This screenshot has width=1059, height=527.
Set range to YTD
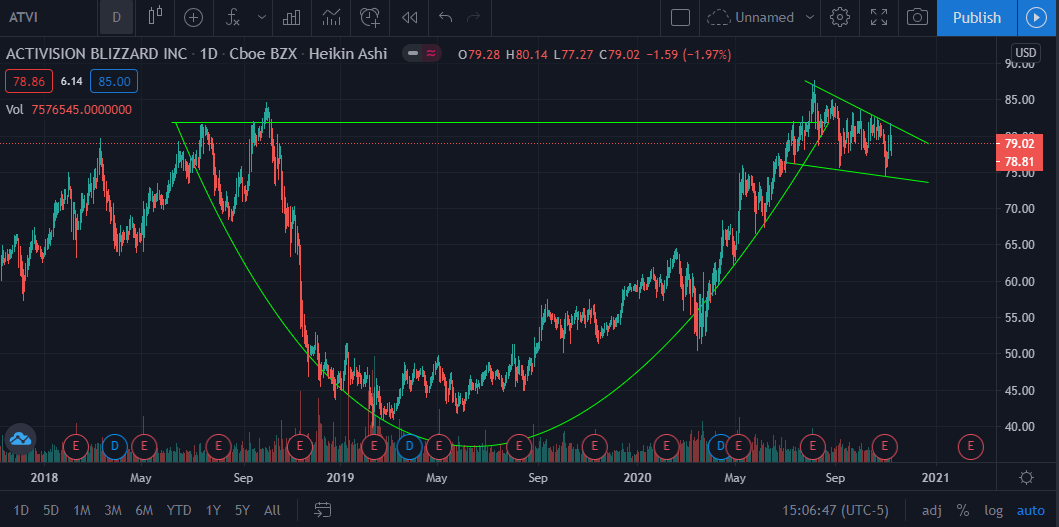(179, 510)
